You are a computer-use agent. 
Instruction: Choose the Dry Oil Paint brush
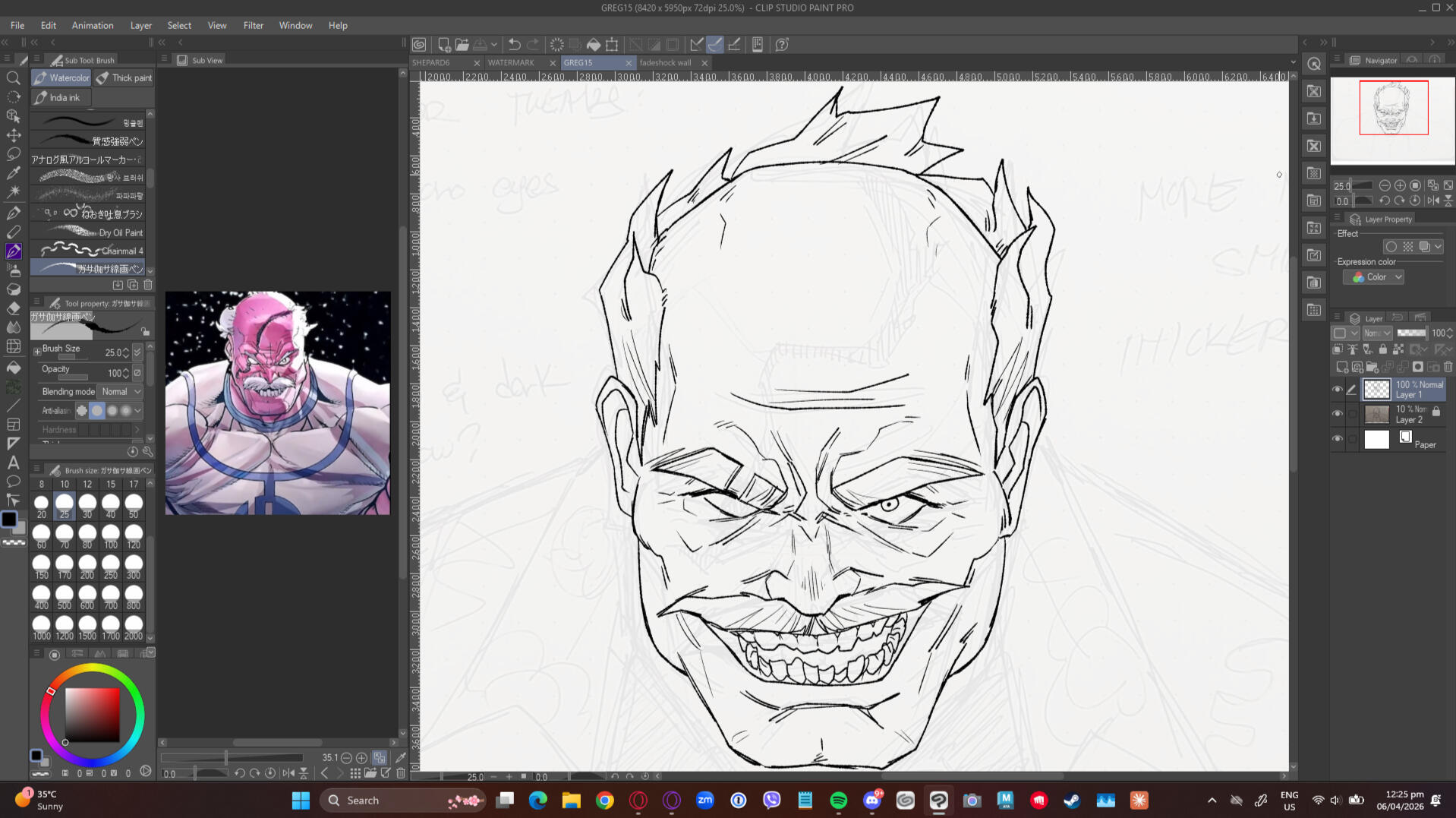pyautogui.click(x=91, y=232)
